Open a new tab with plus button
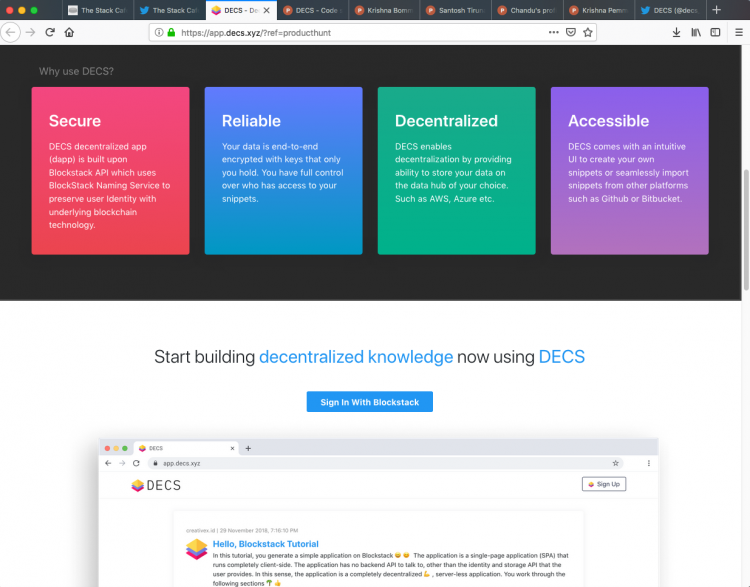 pyautogui.click(x=716, y=10)
